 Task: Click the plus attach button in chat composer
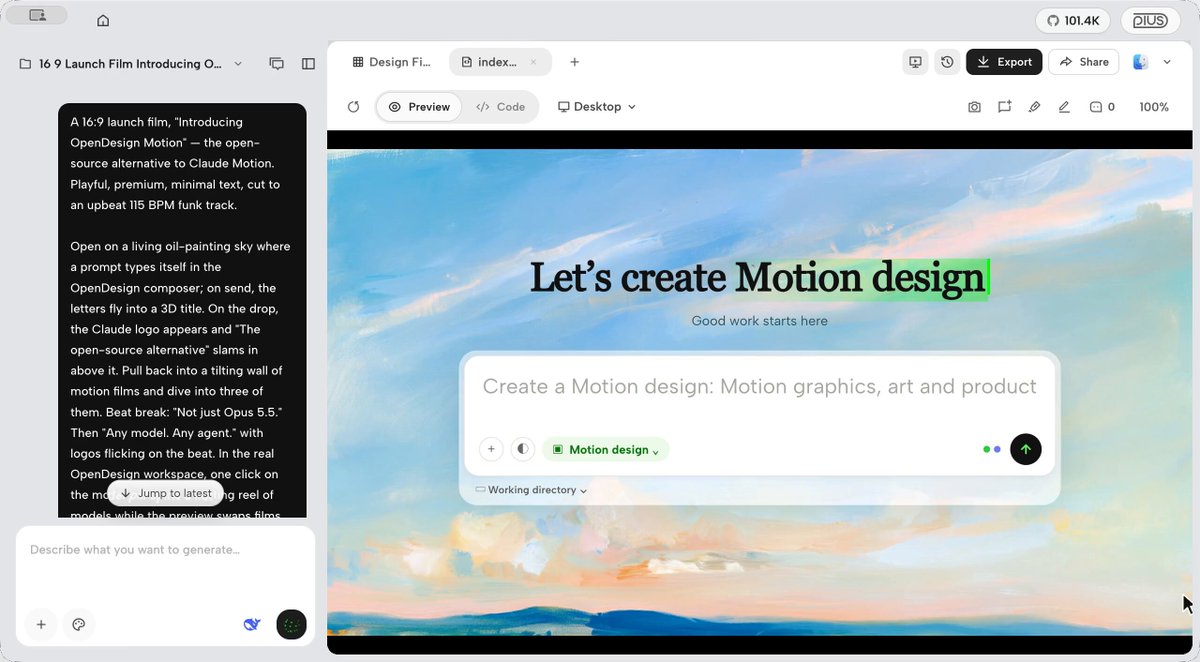[41, 625]
